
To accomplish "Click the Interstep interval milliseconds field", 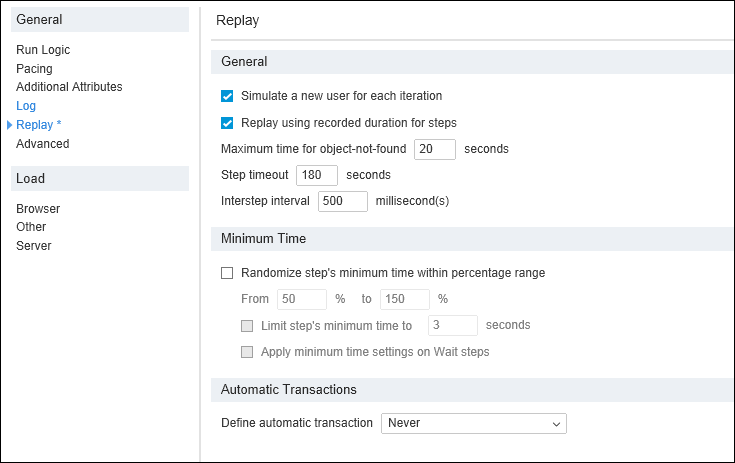I will coord(343,202).
